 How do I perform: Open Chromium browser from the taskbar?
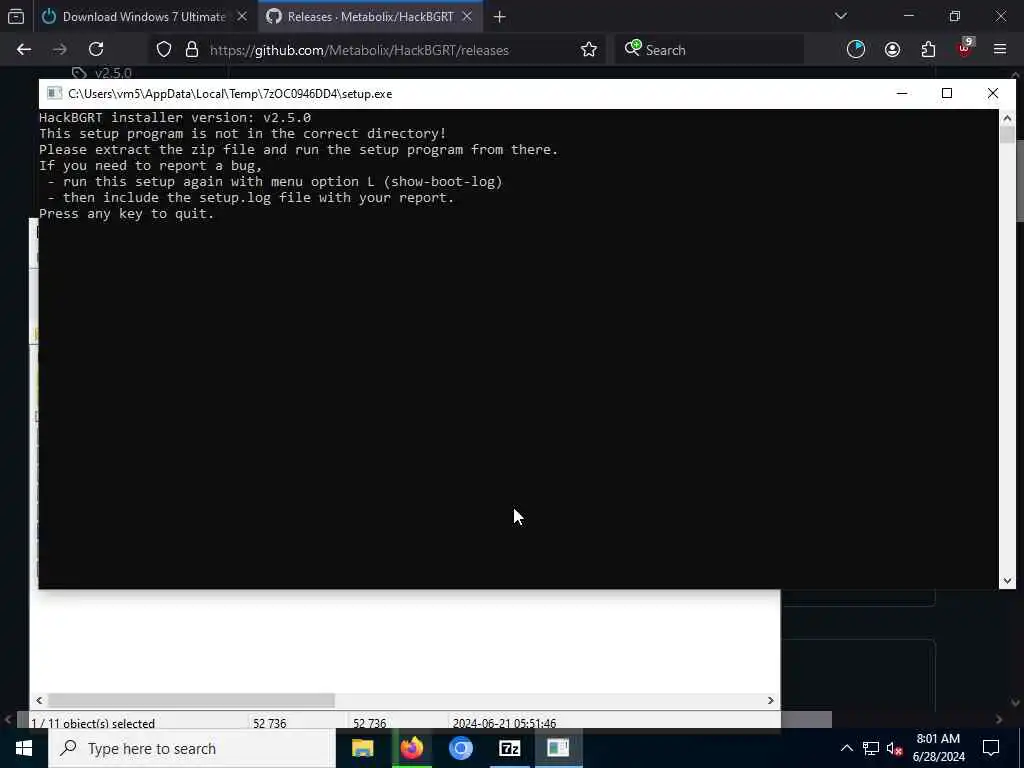click(x=460, y=748)
